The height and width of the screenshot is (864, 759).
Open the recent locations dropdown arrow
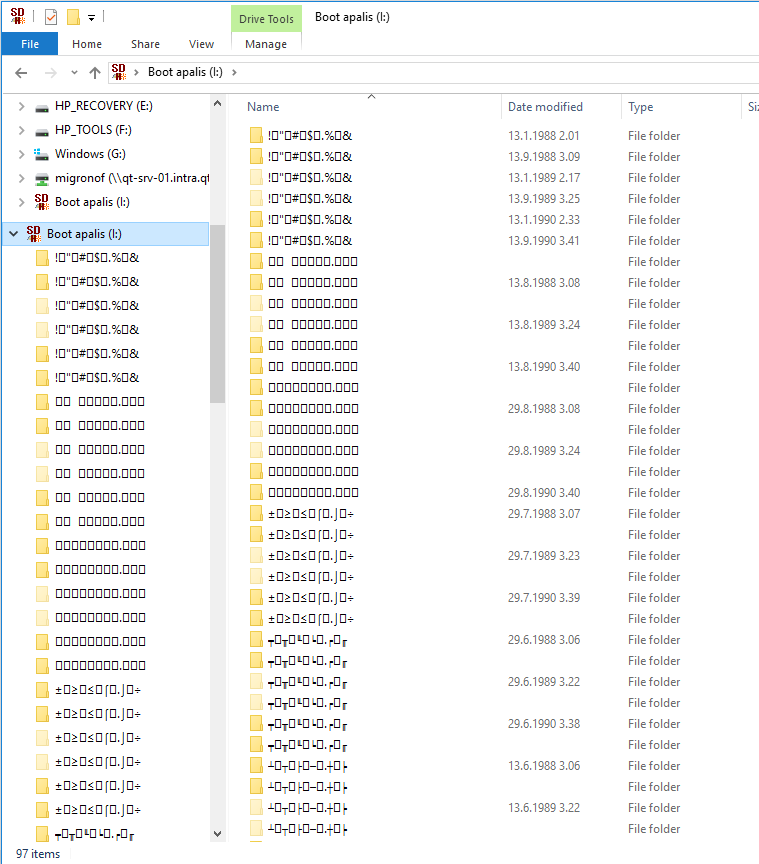(74, 73)
